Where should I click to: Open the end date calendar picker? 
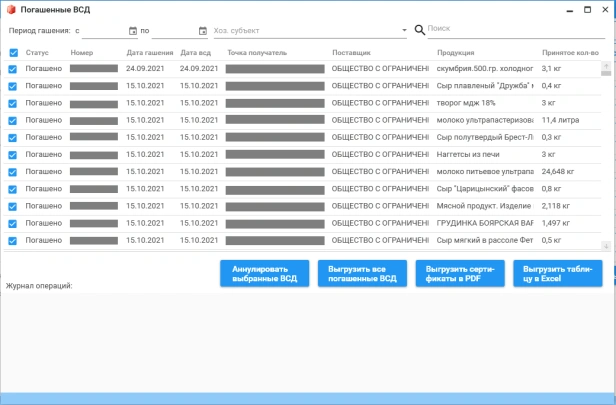pos(203,31)
